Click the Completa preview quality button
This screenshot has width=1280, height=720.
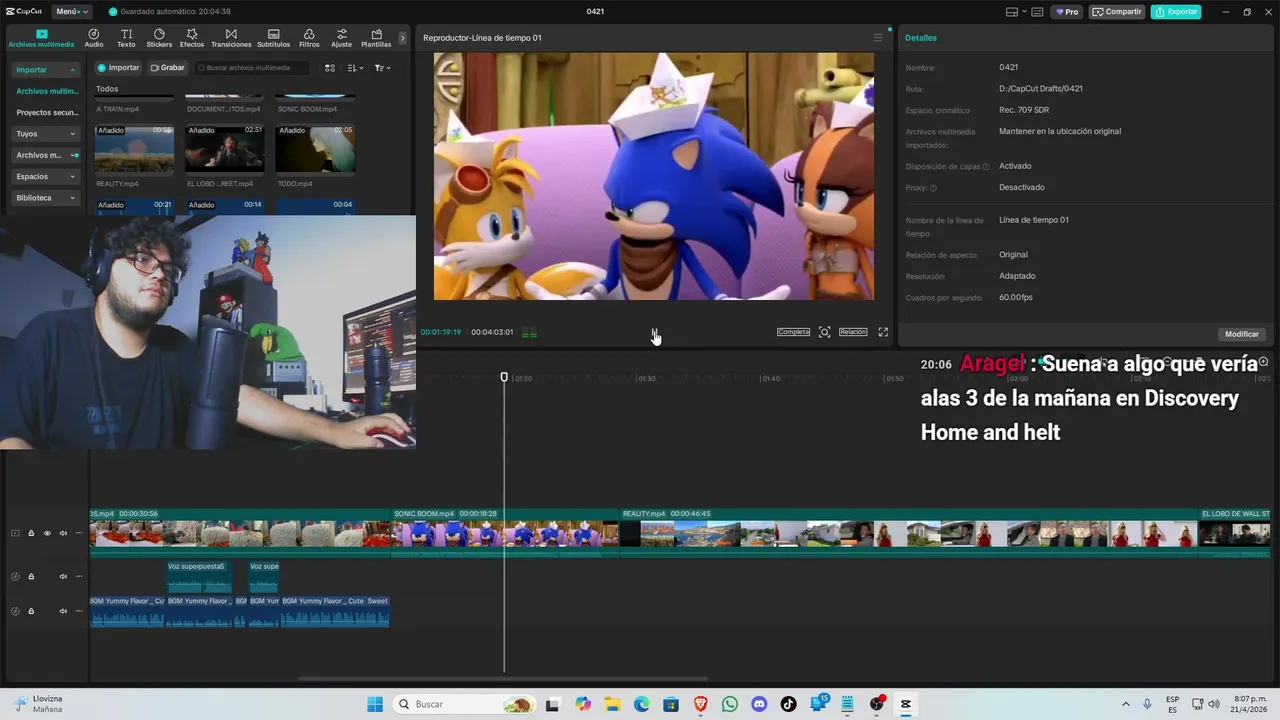(x=793, y=332)
